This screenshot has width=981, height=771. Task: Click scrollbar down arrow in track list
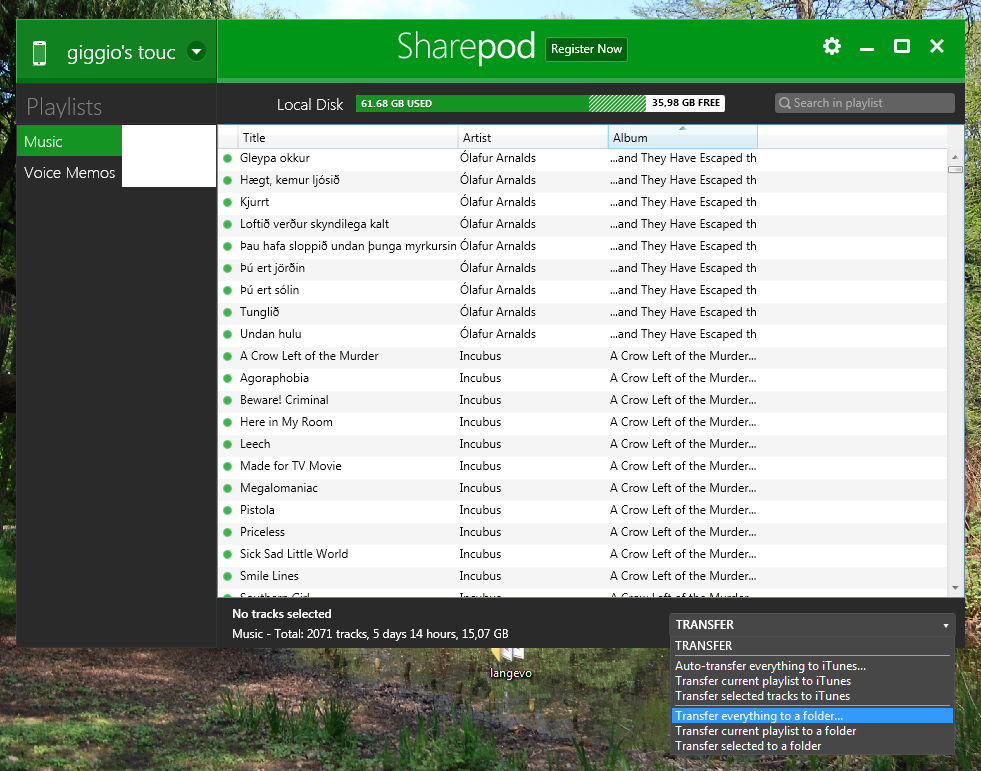[955, 588]
